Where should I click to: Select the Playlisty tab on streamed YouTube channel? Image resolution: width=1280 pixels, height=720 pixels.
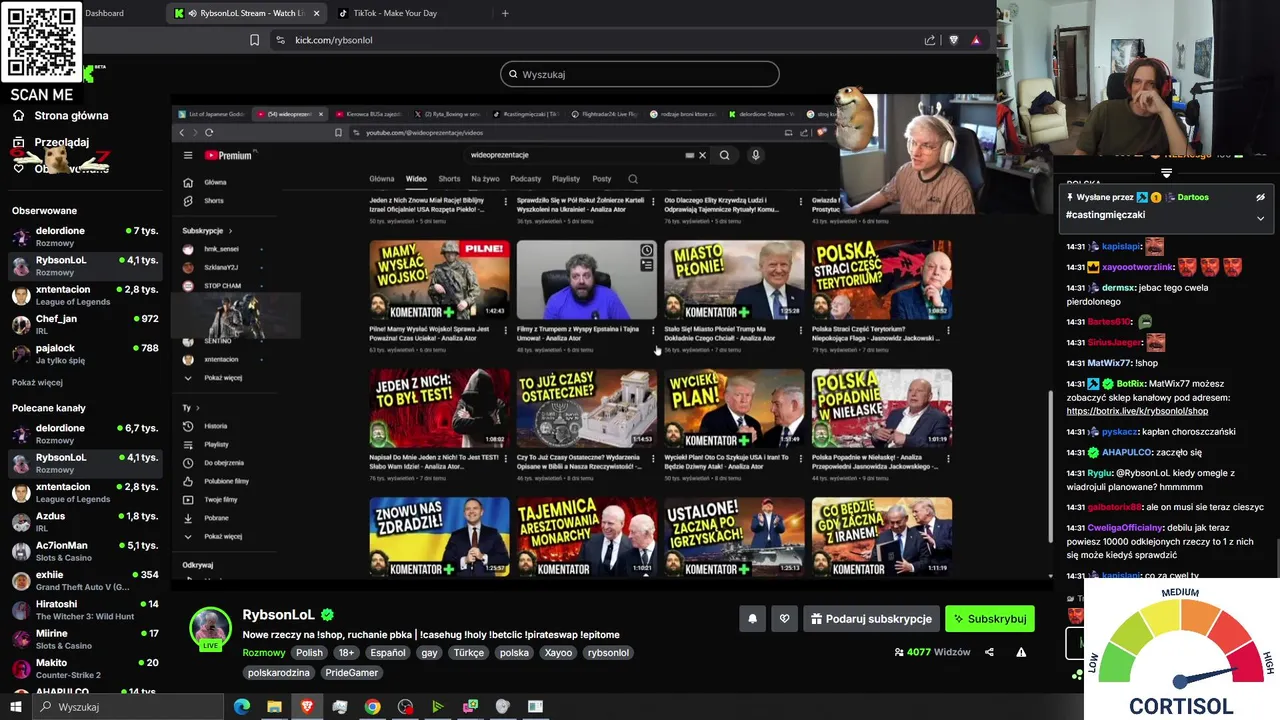[x=566, y=179]
